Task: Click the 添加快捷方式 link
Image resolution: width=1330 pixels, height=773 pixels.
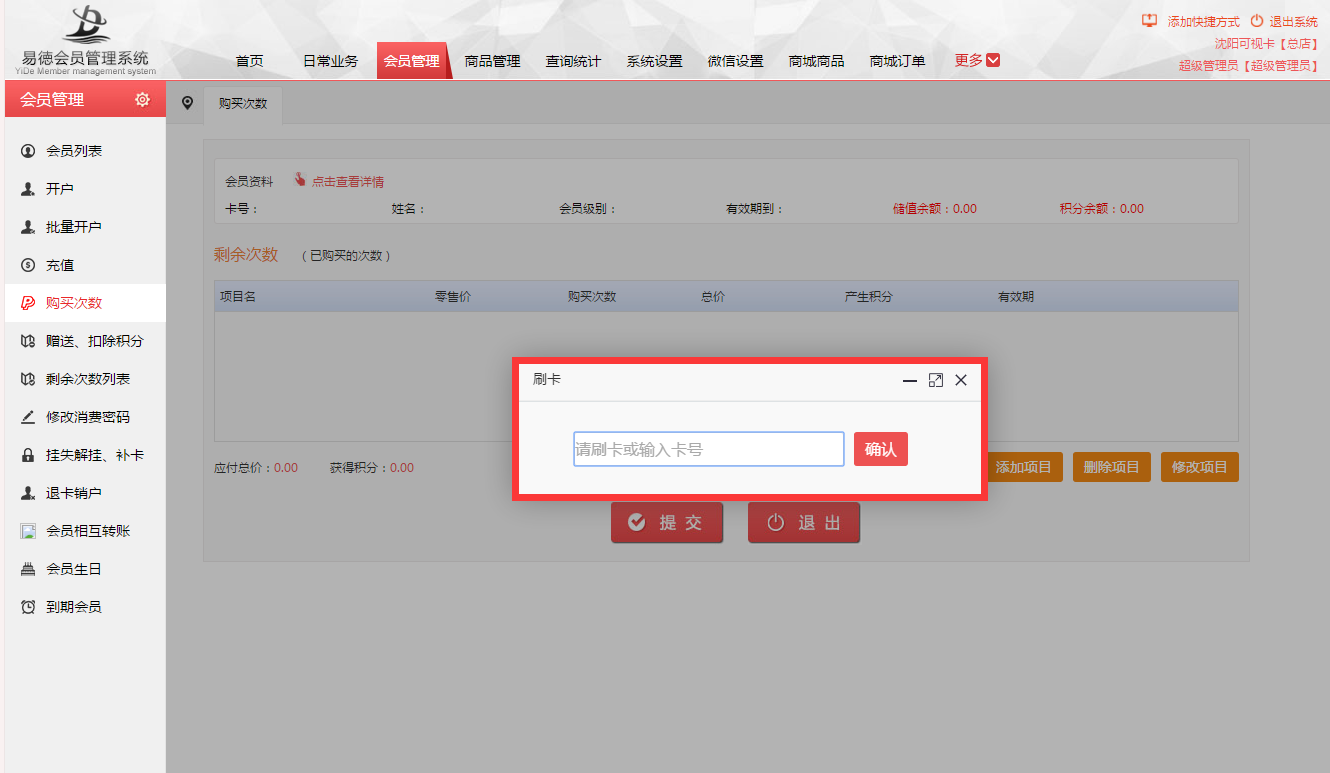Action: coord(1204,21)
